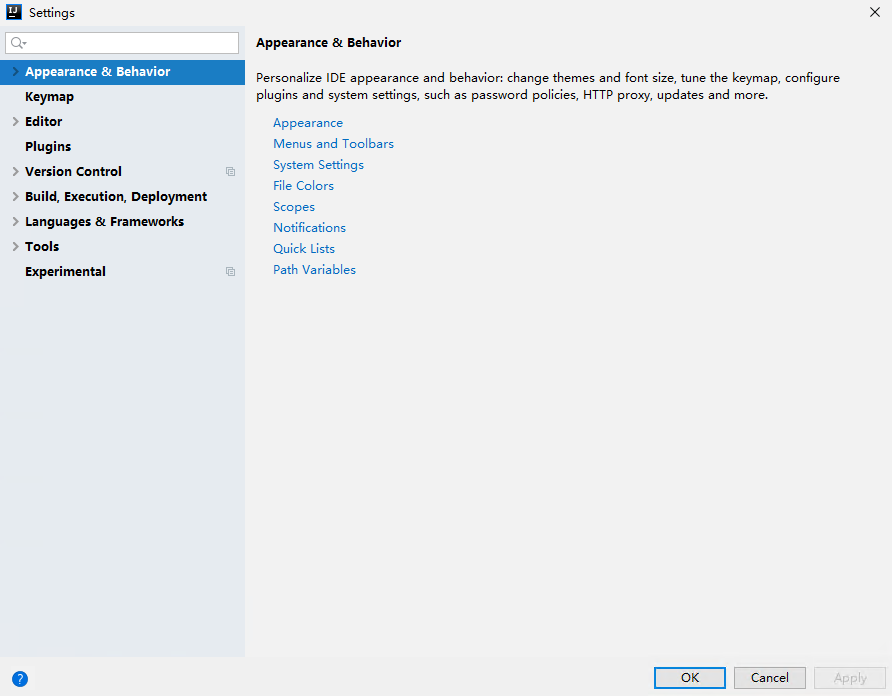
Task: Click the disabled Apply button
Action: pos(850,678)
